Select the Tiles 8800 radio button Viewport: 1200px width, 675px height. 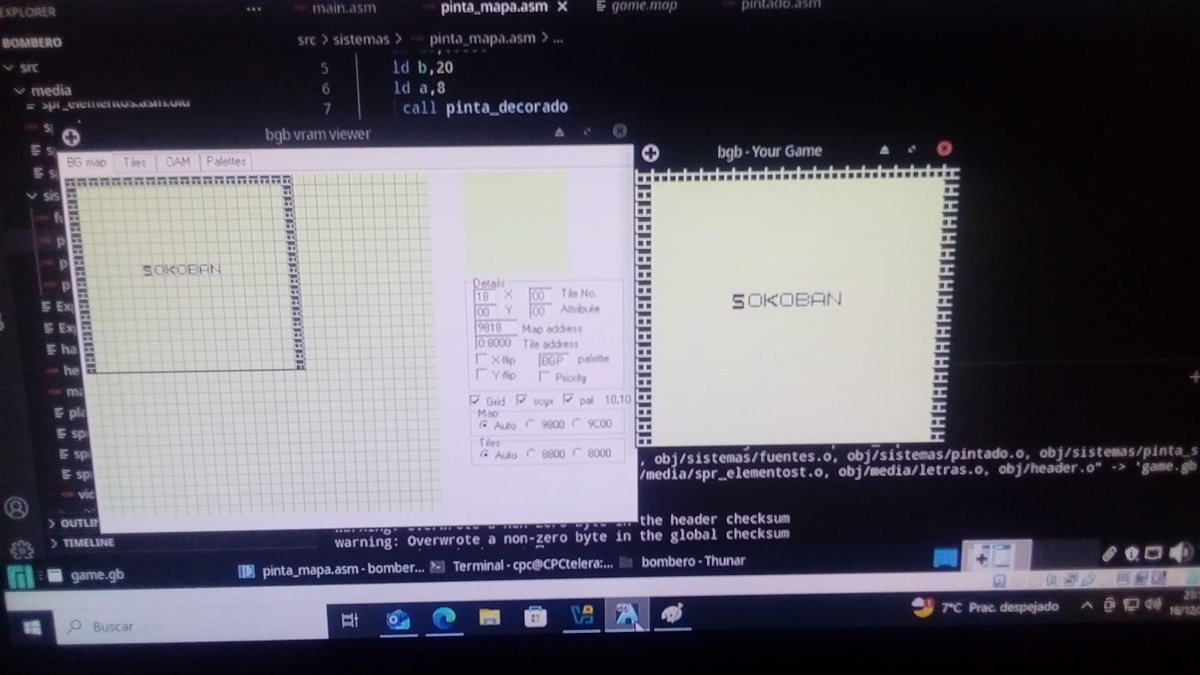point(532,455)
